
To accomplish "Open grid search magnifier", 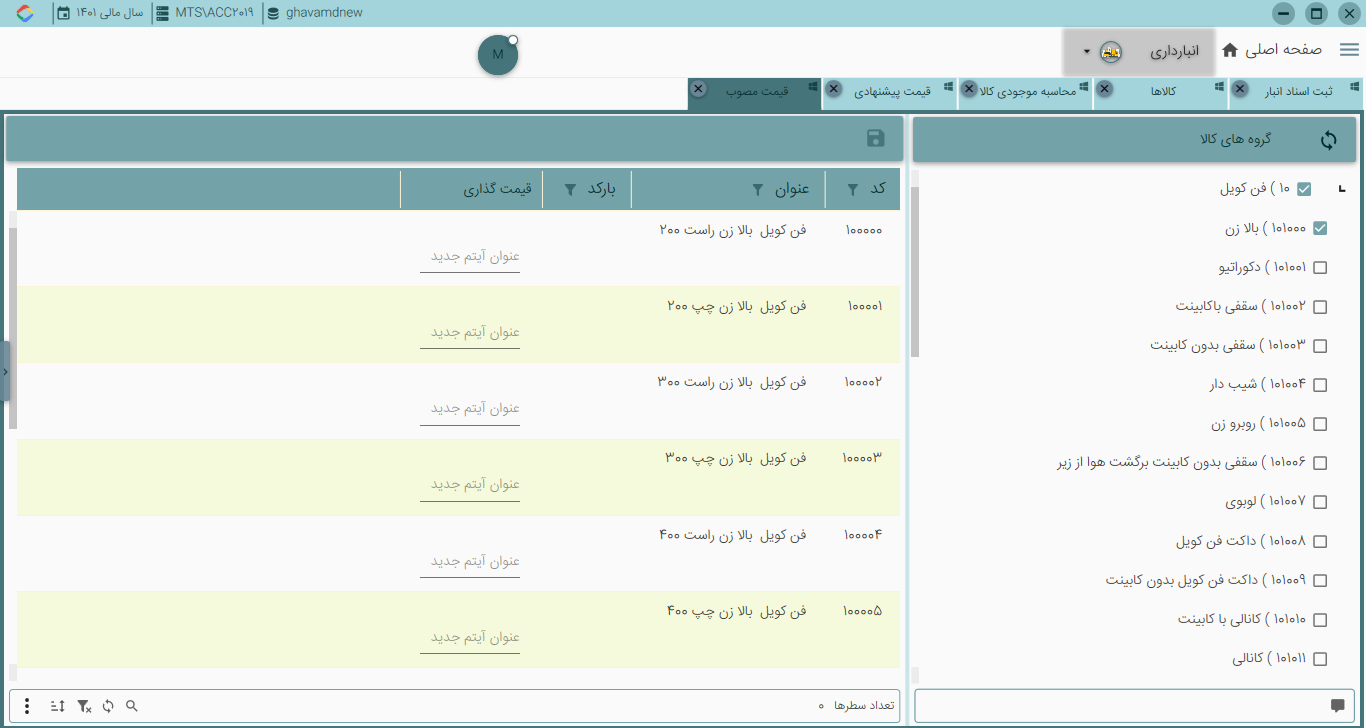I will pos(131,706).
